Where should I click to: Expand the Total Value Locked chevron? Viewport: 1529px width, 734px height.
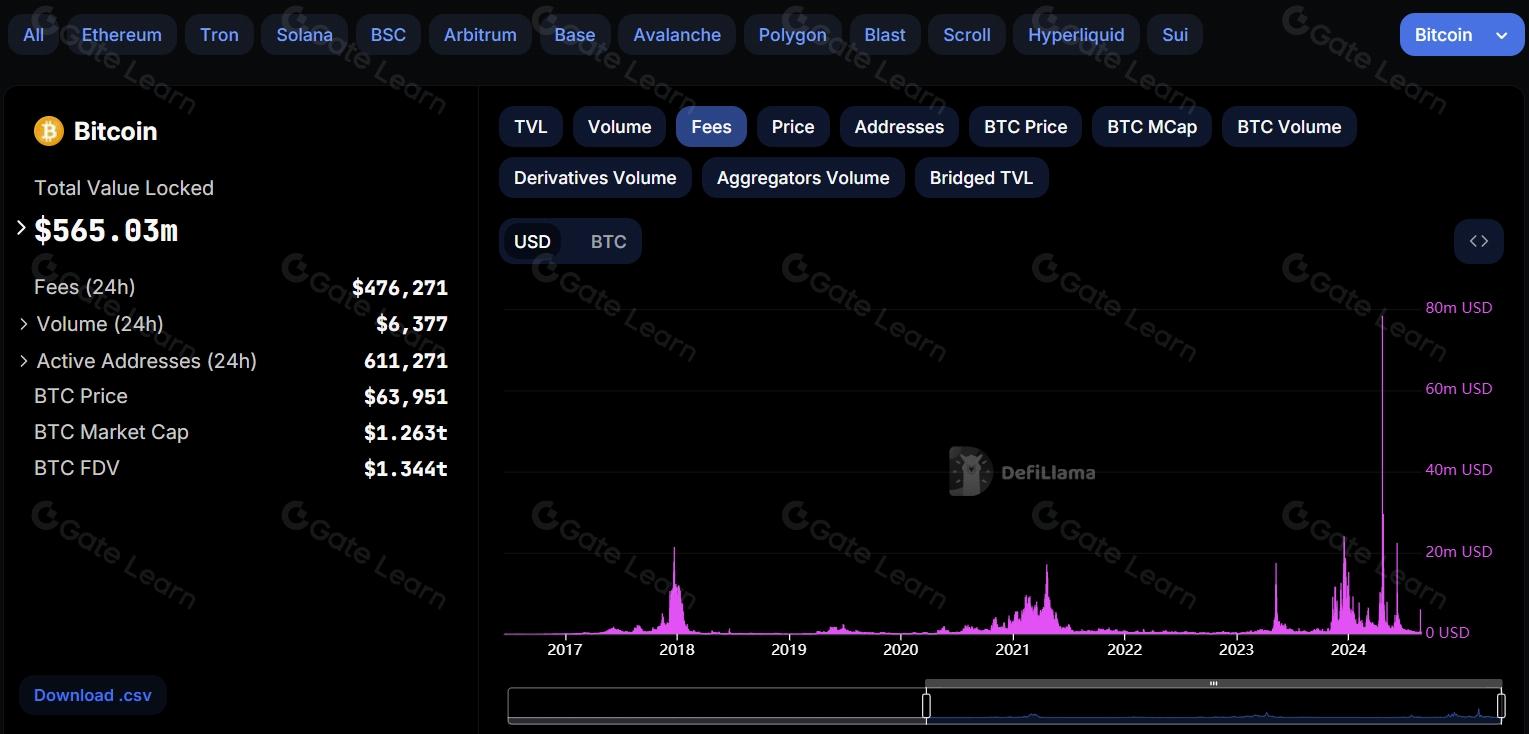point(21,229)
